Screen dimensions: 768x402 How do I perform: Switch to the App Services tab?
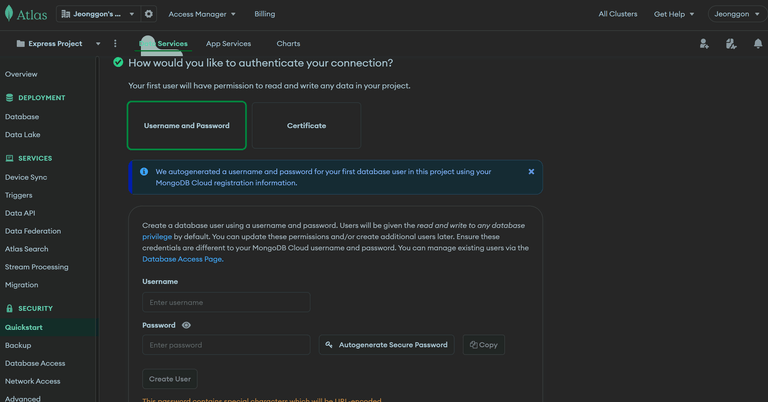[x=228, y=44]
